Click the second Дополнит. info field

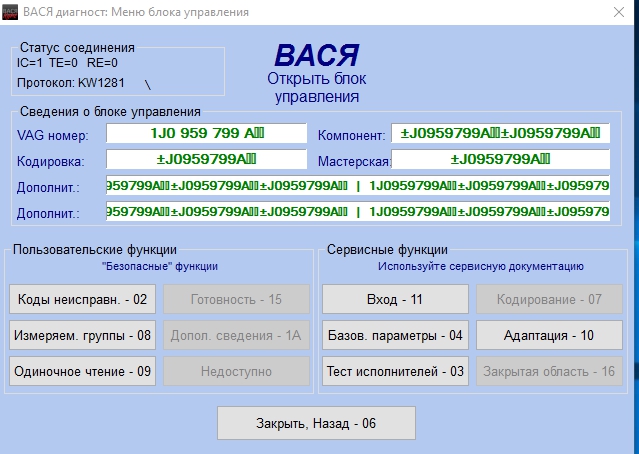coord(357,212)
